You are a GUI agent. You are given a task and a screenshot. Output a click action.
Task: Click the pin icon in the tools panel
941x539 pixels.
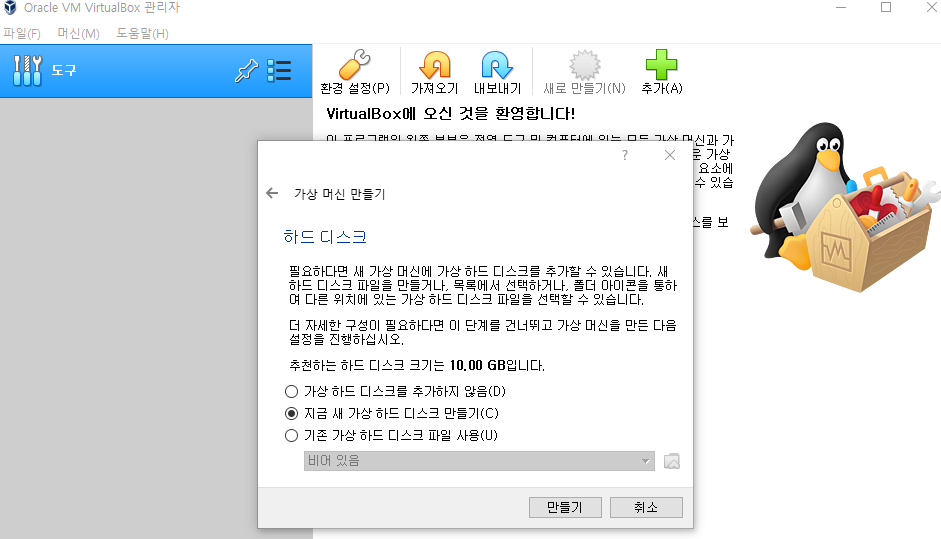(x=246, y=71)
